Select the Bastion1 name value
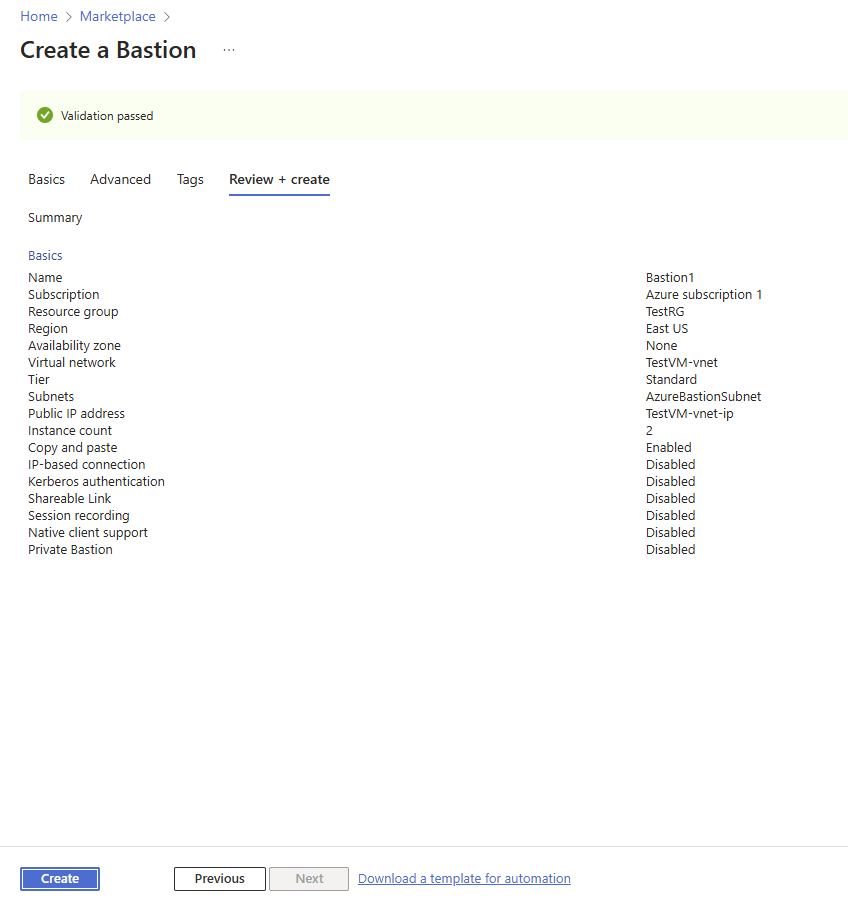 coord(669,278)
